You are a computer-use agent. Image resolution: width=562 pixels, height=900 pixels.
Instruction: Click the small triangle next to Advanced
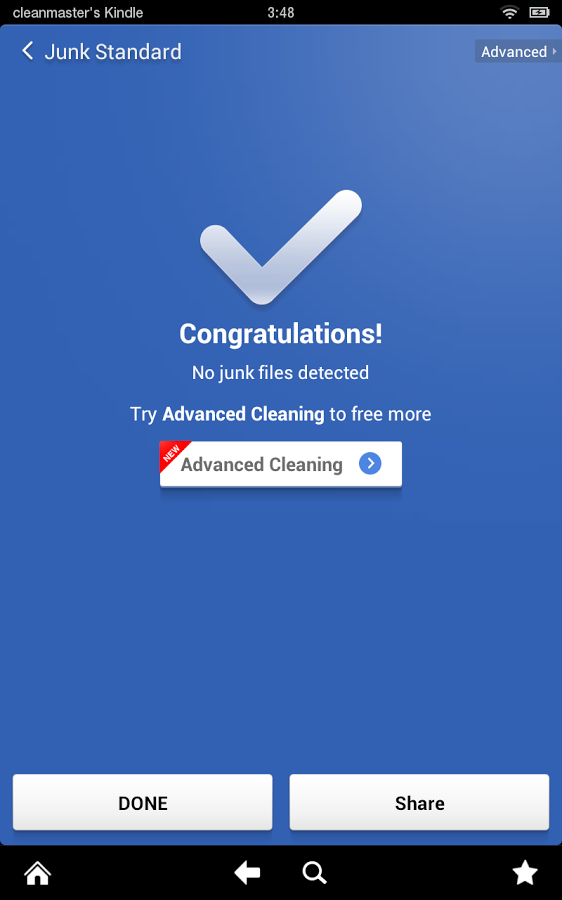tap(554, 52)
